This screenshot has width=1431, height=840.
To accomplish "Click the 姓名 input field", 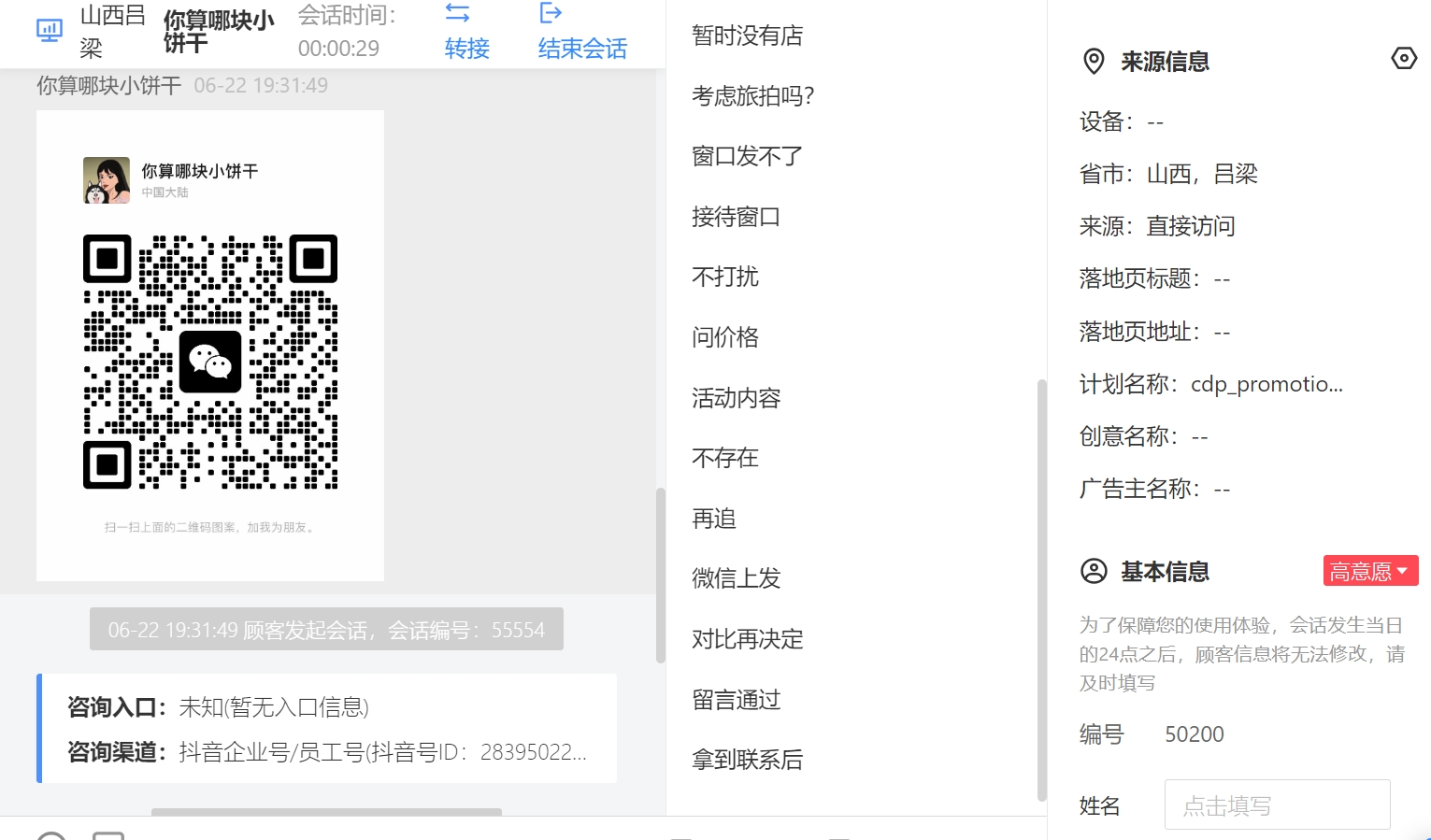I will point(1277,804).
